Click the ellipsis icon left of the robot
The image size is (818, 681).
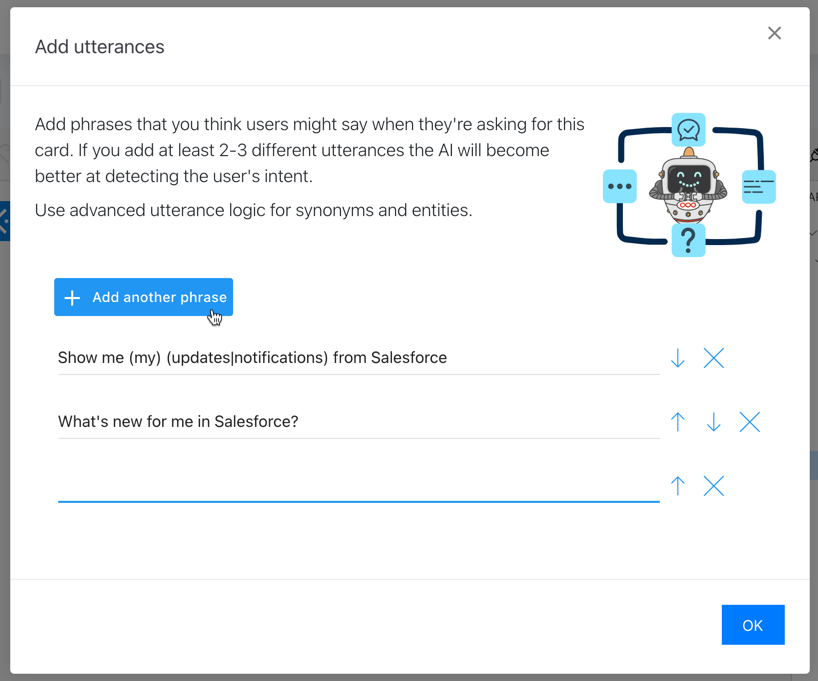(620, 187)
